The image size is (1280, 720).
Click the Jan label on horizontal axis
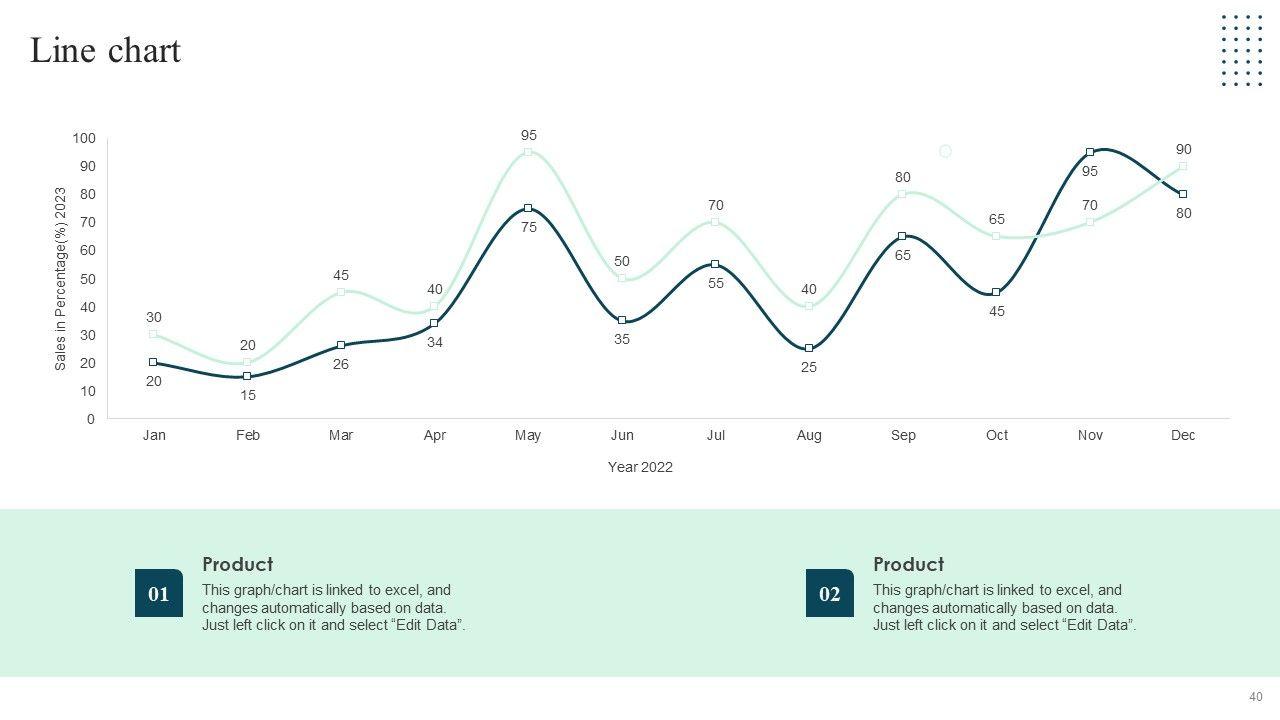coord(154,435)
